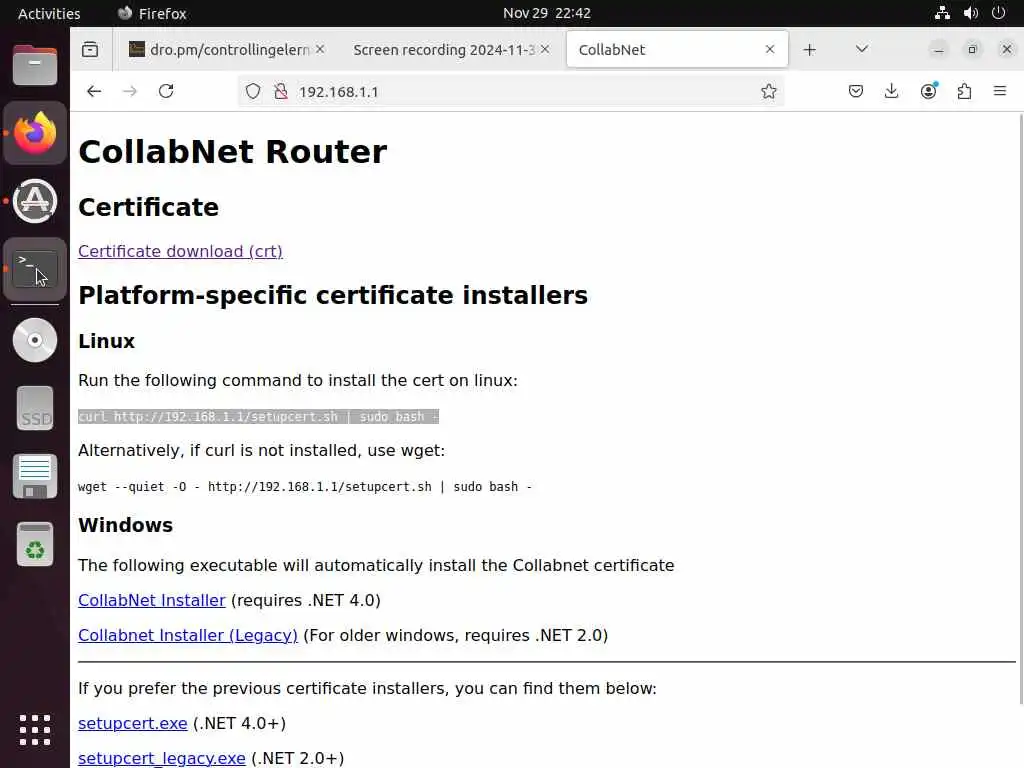Click the highlighted curl command text
Image resolution: width=1024 pixels, height=768 pixels.
coord(259,417)
